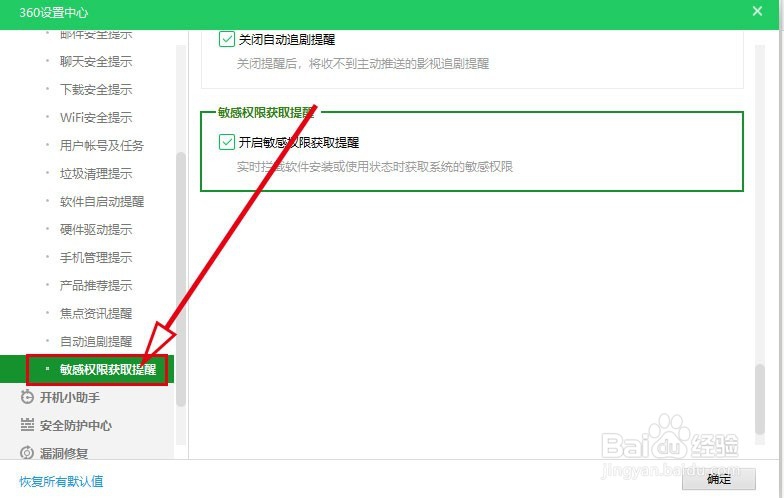784x498 pixels.
Task: Open 漏洞修复 section
Action: (x=64, y=453)
